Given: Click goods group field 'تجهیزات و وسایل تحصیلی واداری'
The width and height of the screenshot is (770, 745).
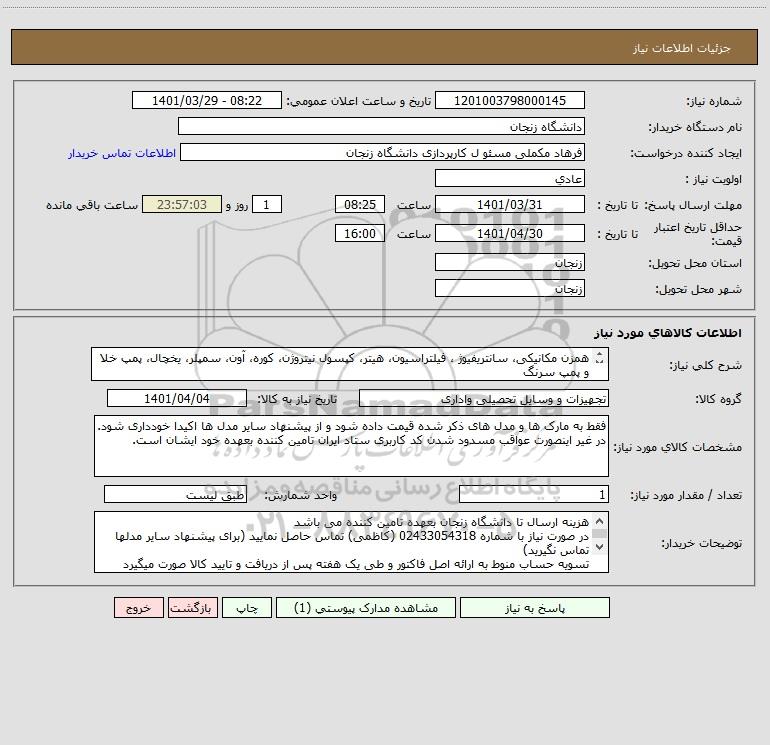Looking at the screenshot, I should click(484, 398).
